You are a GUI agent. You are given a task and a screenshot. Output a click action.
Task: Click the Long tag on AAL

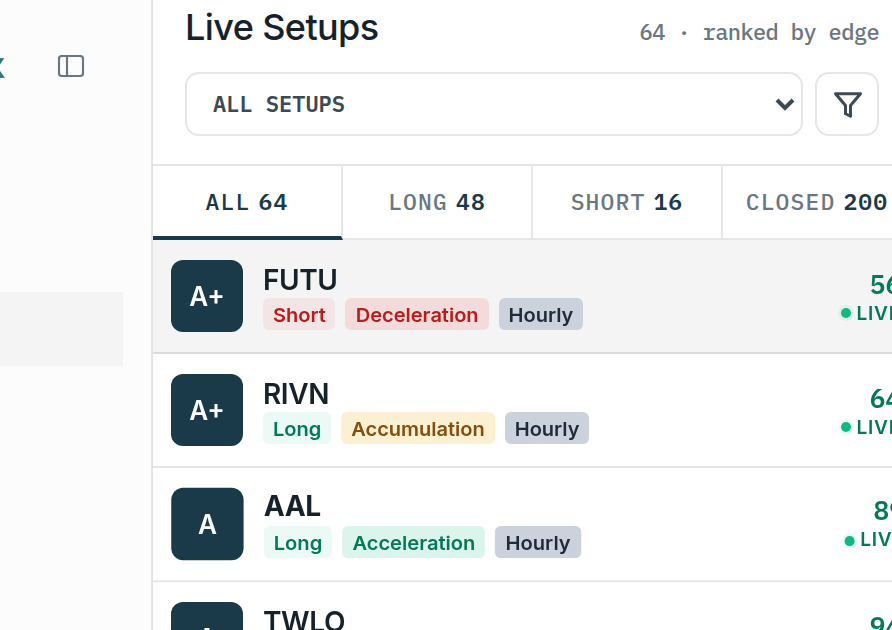[x=298, y=542]
